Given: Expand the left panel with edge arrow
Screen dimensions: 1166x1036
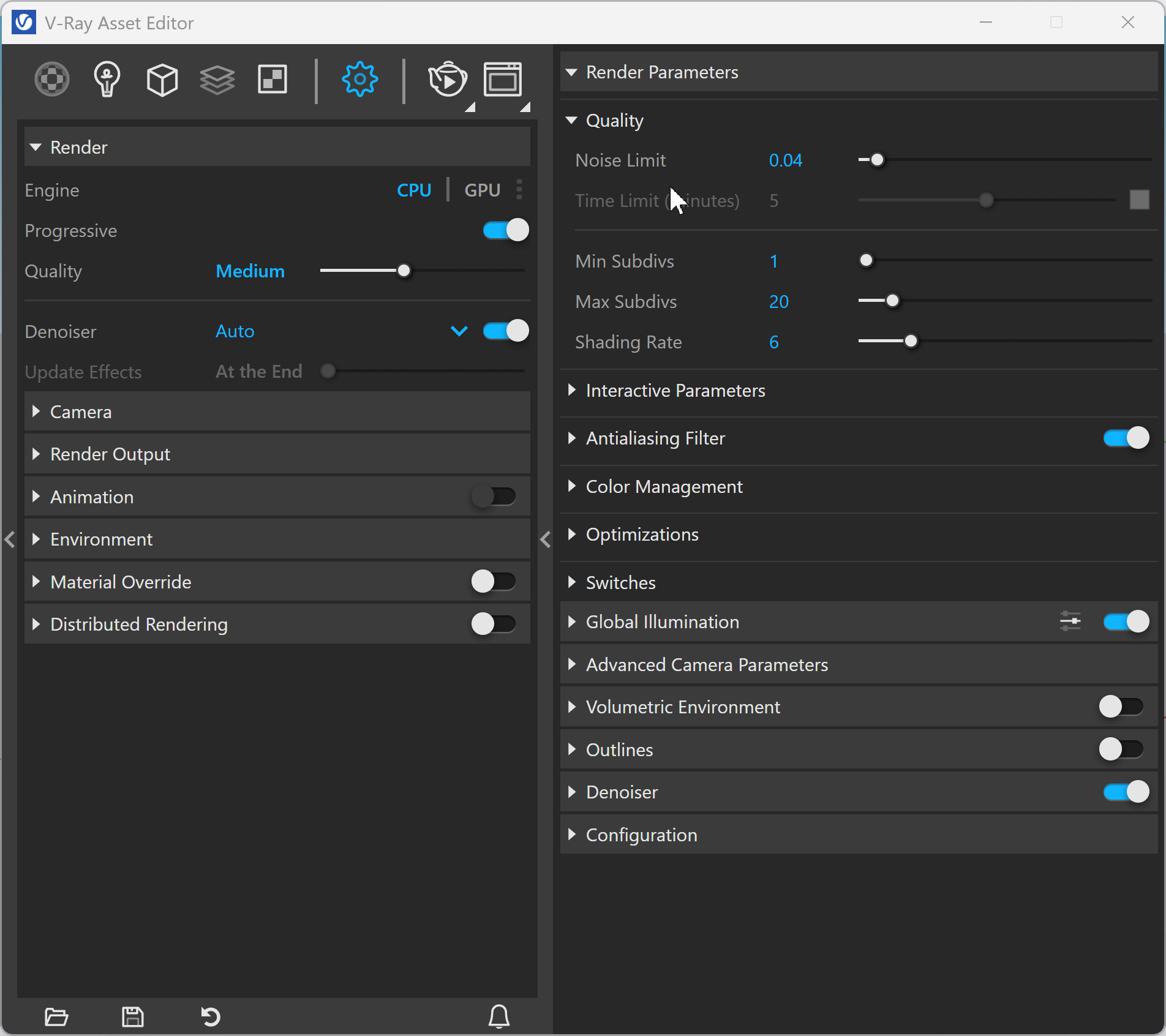Looking at the screenshot, I should point(10,539).
